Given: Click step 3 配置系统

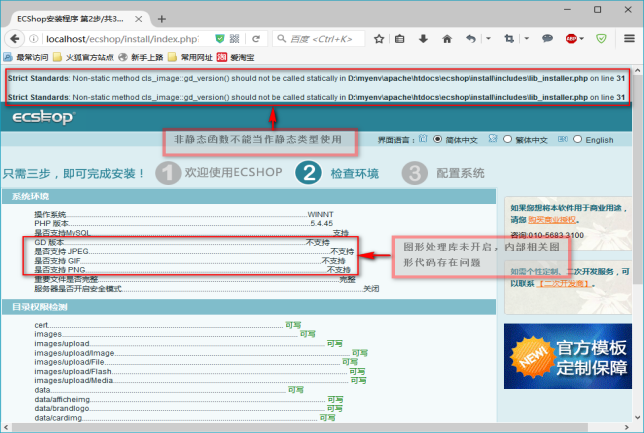Looking at the screenshot, I should tap(443, 173).
